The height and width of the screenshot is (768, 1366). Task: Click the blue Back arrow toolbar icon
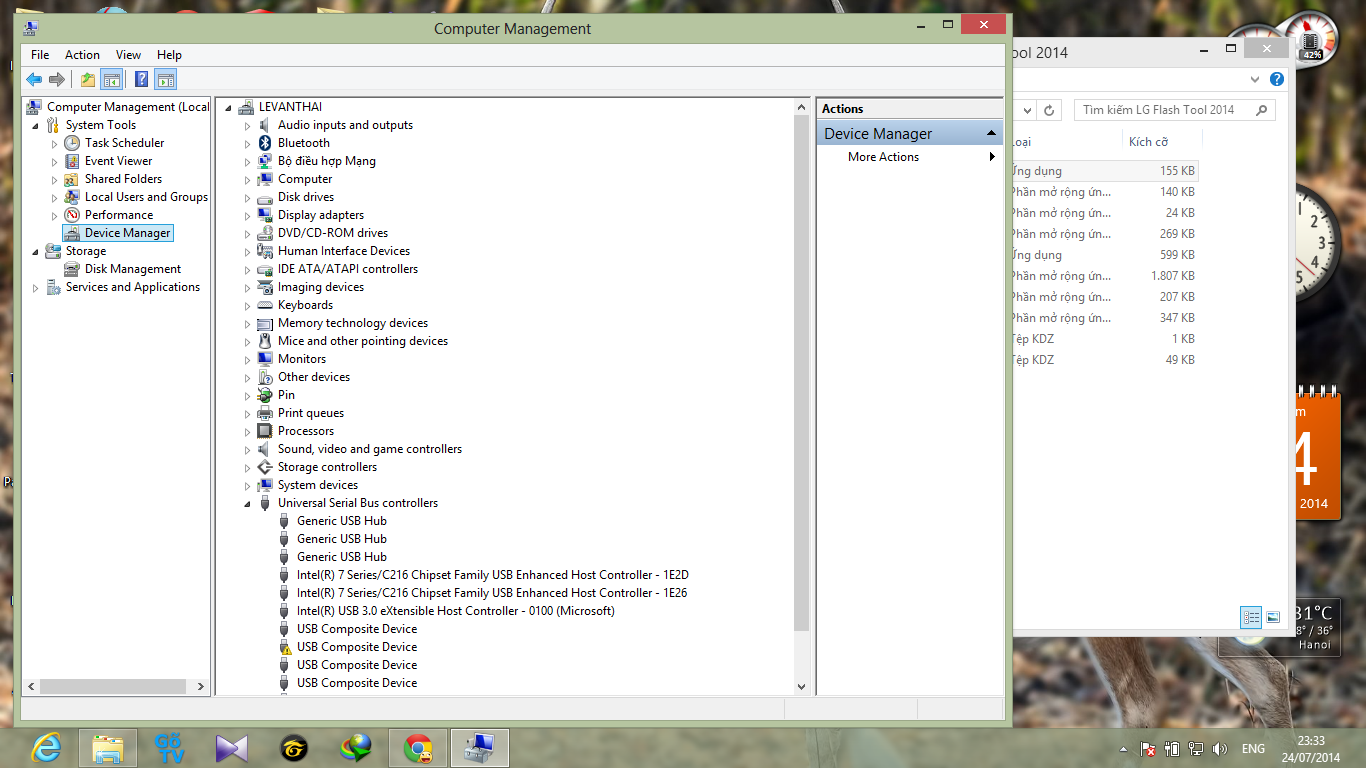(34, 80)
